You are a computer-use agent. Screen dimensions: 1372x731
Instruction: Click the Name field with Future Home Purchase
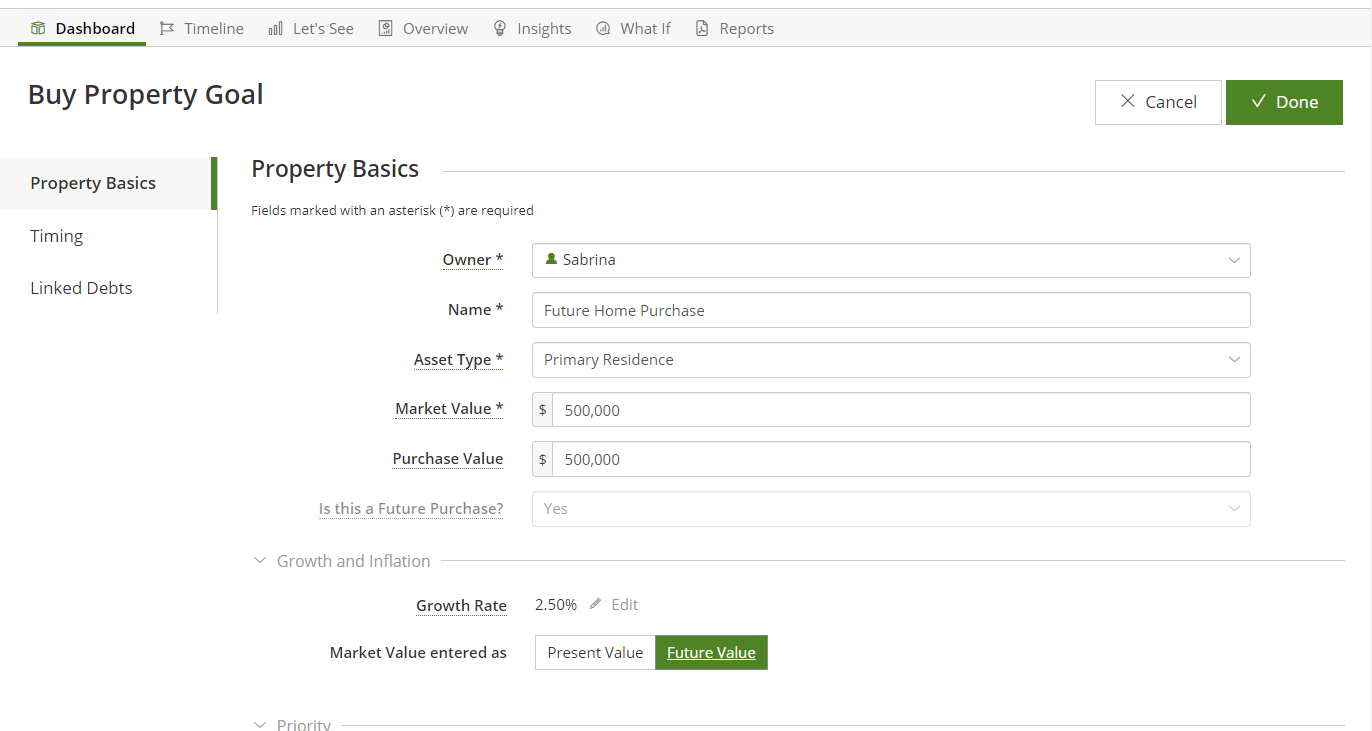pos(890,310)
